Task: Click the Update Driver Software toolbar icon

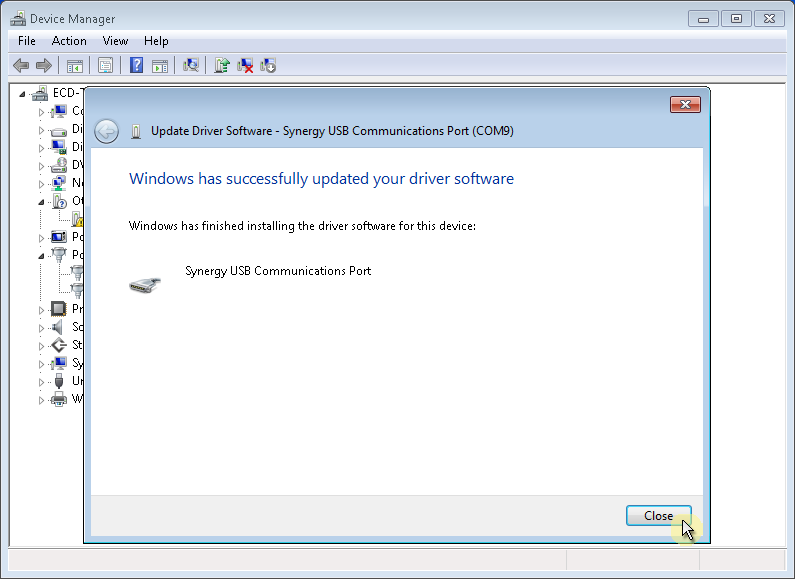Action: point(222,65)
